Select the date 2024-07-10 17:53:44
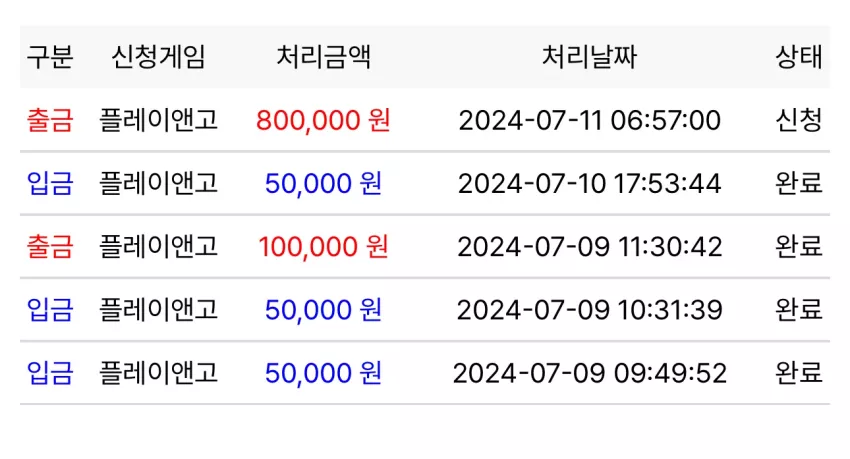 tap(589, 183)
